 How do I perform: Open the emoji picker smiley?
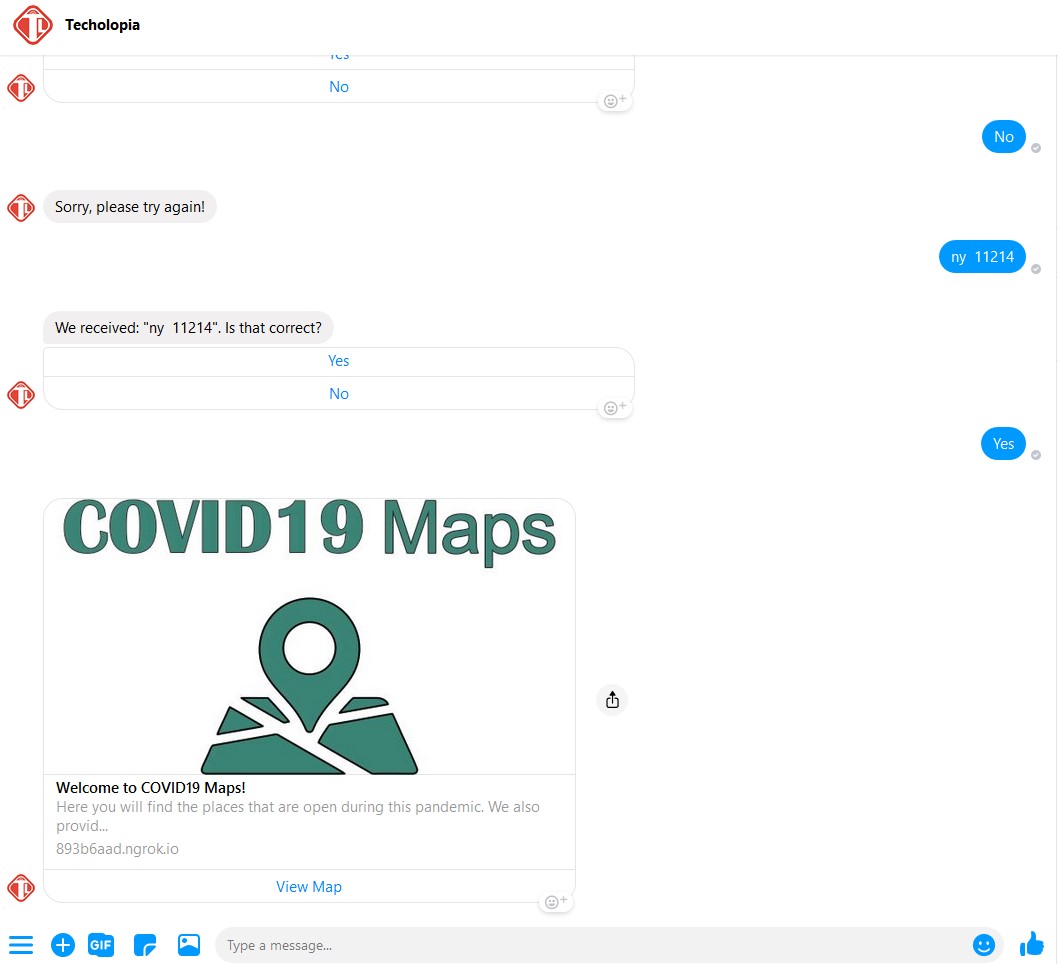click(984, 945)
